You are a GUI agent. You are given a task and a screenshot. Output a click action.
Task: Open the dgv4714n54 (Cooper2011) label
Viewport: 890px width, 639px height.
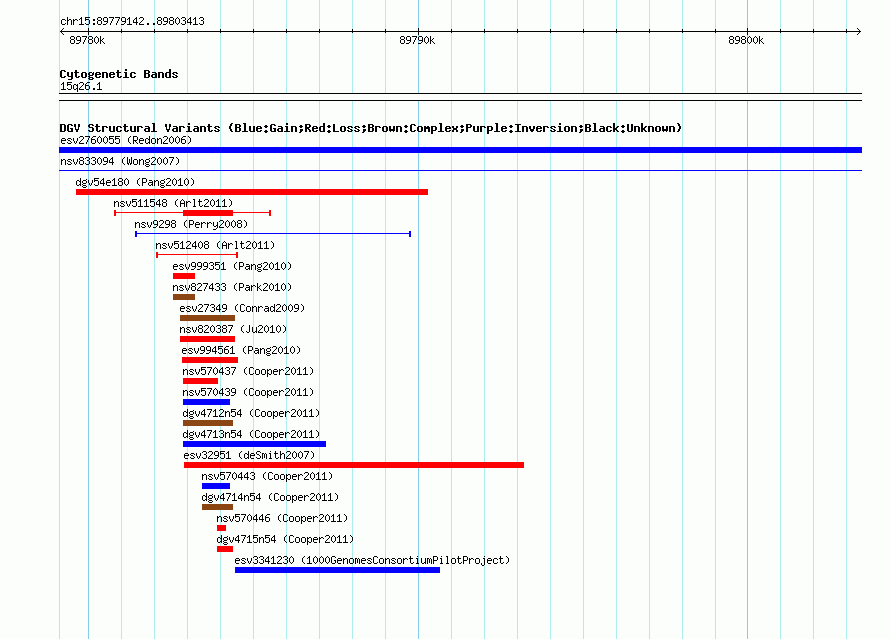(270, 497)
